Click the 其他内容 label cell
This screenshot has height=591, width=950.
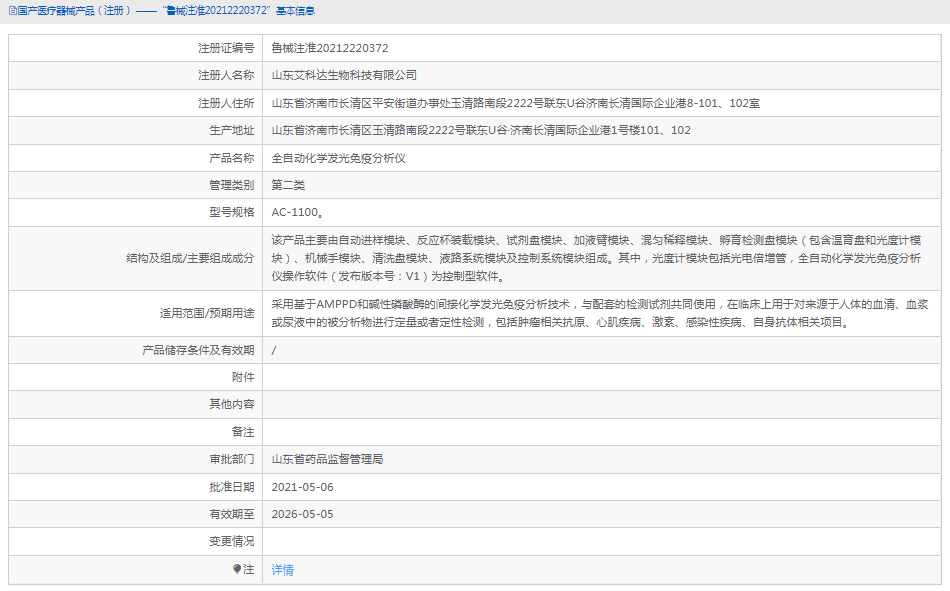pos(136,404)
